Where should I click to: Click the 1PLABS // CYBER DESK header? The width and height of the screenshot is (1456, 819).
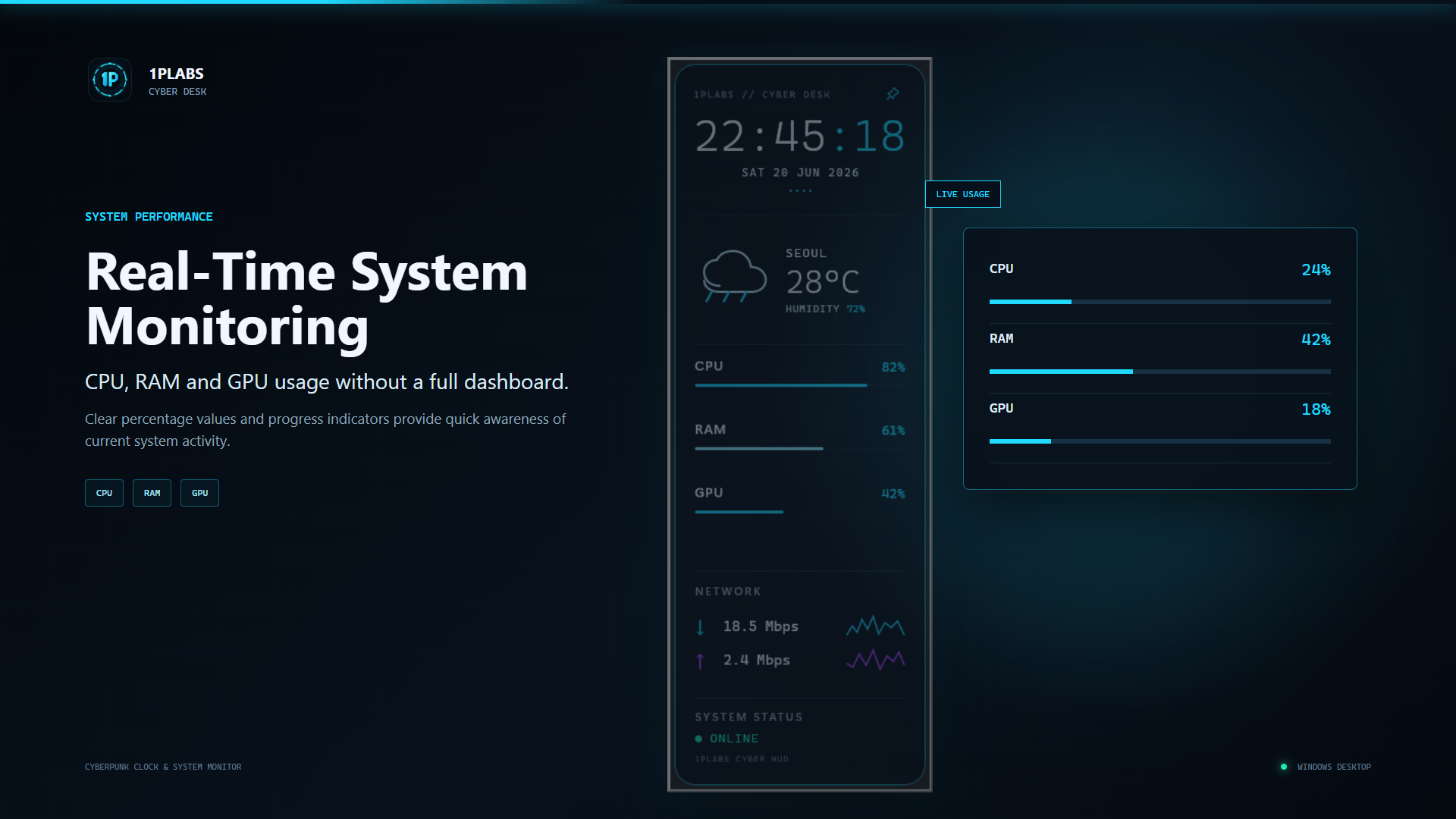tap(761, 95)
